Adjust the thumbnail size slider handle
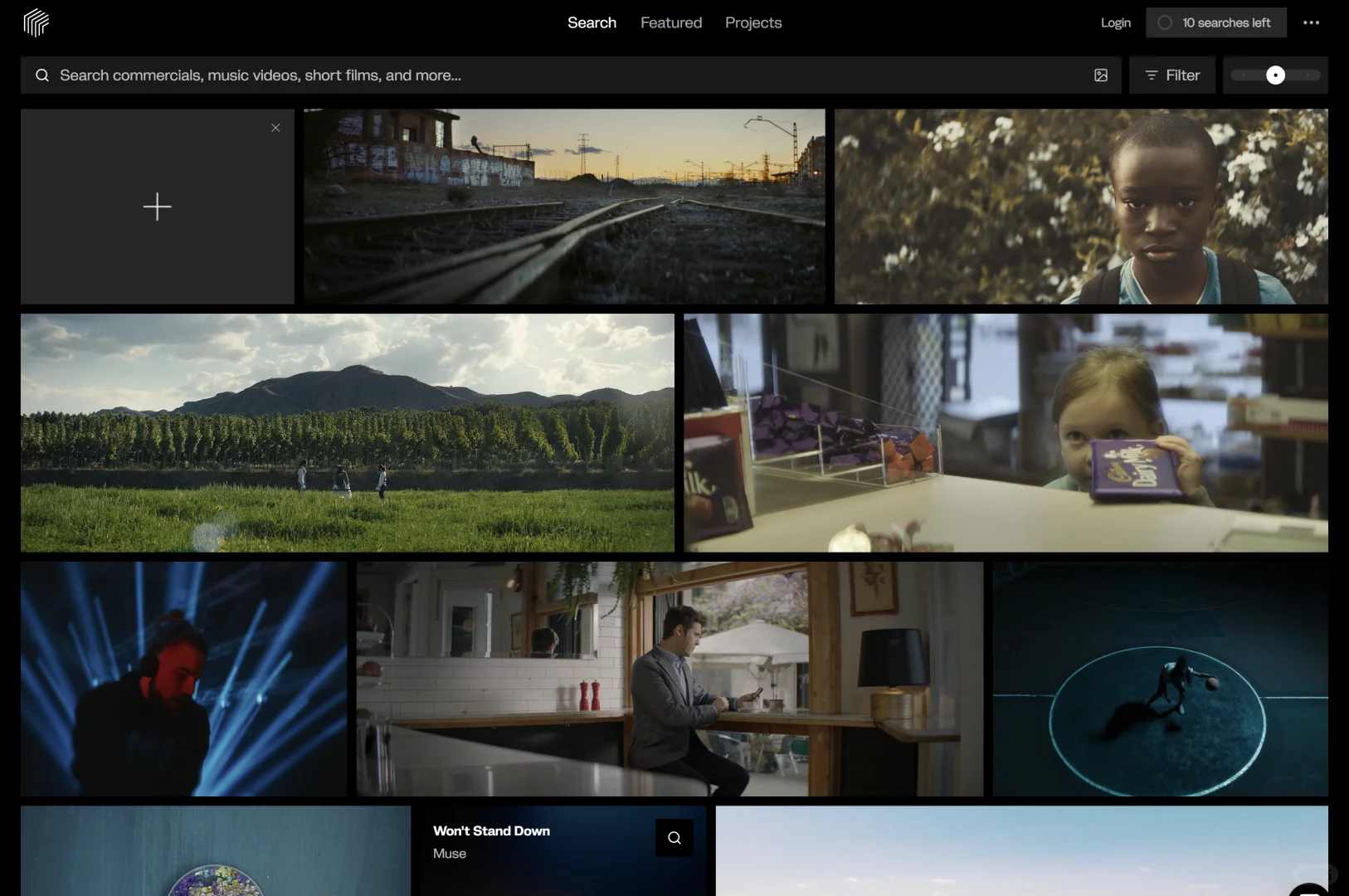The image size is (1349, 896). [x=1276, y=75]
